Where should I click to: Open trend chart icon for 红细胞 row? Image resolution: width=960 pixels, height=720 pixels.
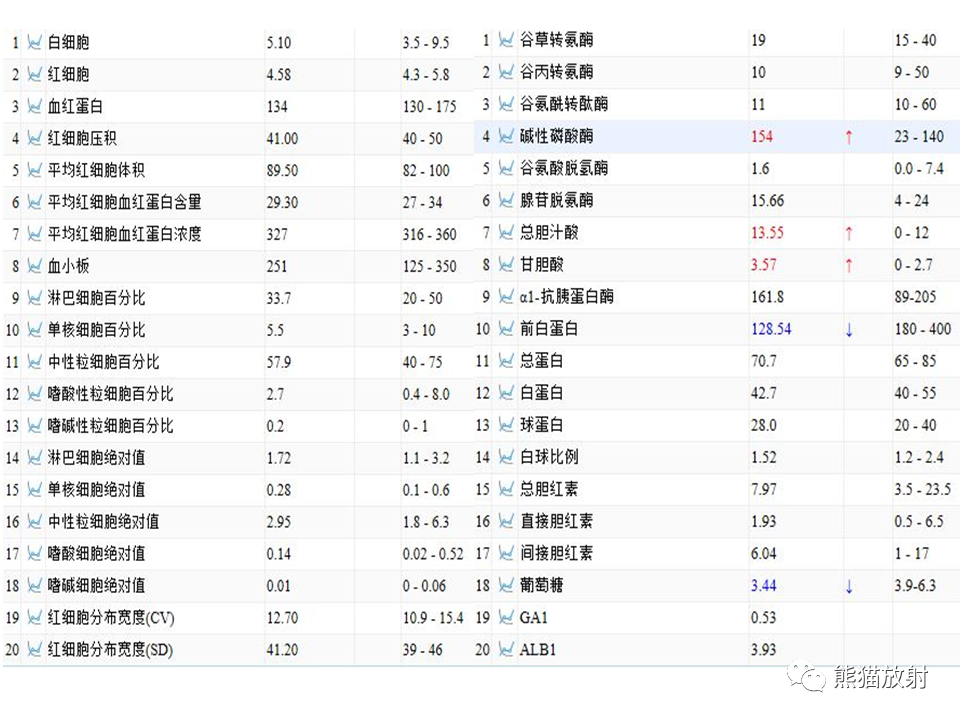coord(34,74)
